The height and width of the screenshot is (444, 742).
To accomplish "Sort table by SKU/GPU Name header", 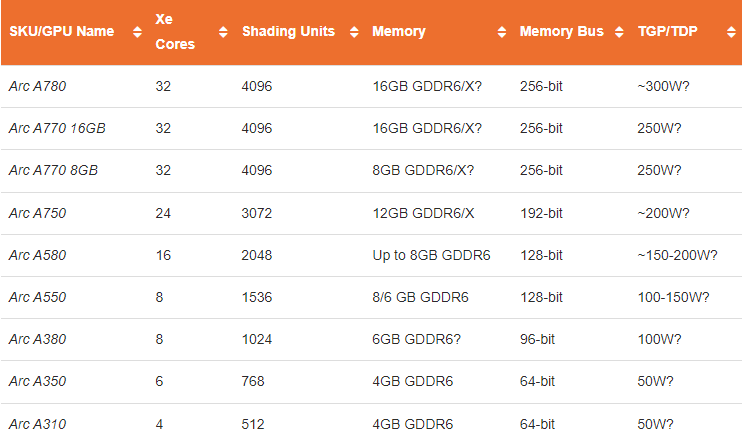I will tap(61, 31).
